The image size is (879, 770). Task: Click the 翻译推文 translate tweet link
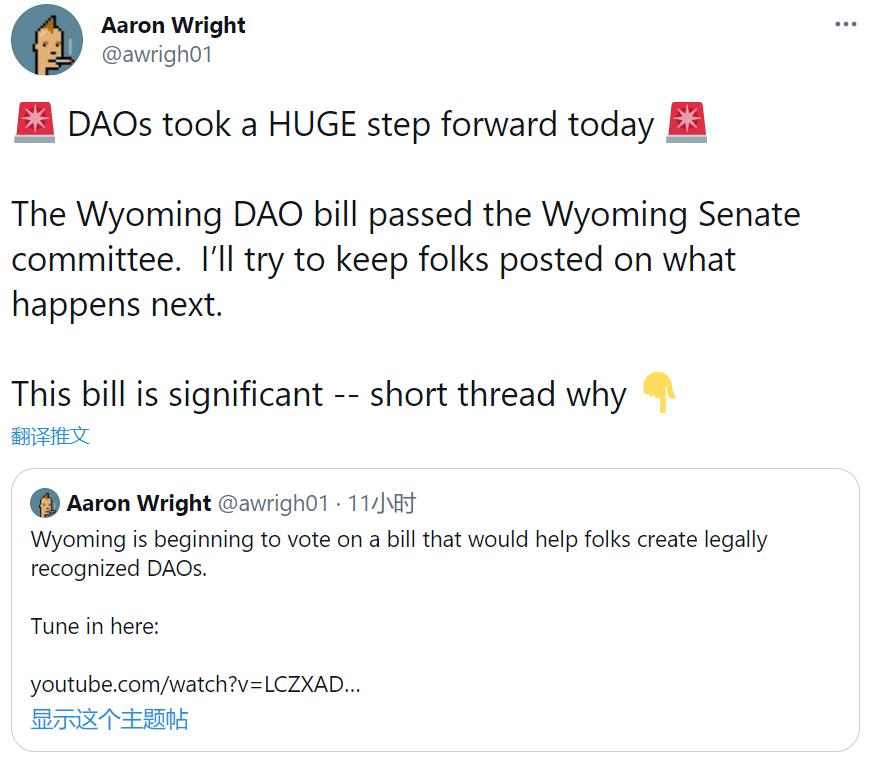(x=51, y=436)
